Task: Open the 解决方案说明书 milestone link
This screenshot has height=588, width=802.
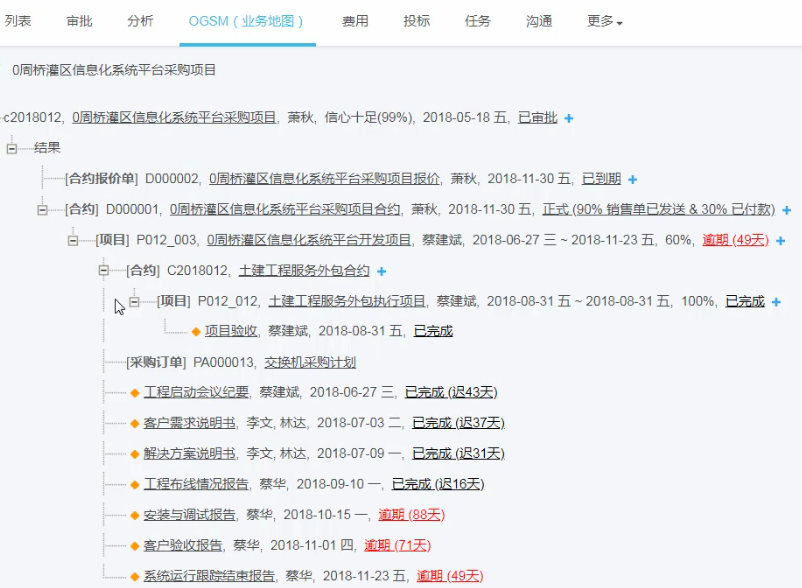Action: click(190, 454)
